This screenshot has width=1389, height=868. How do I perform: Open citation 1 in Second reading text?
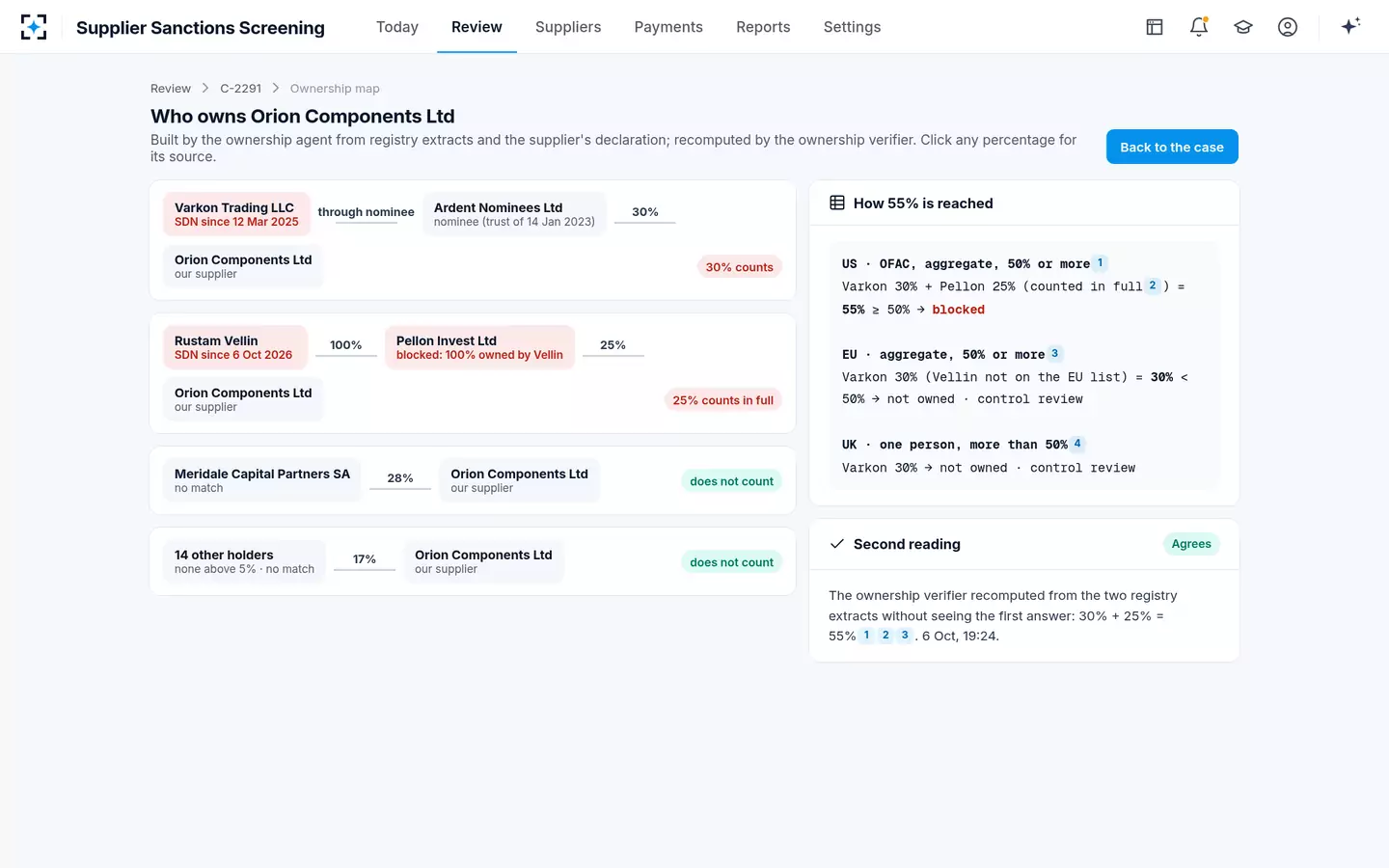(866, 635)
